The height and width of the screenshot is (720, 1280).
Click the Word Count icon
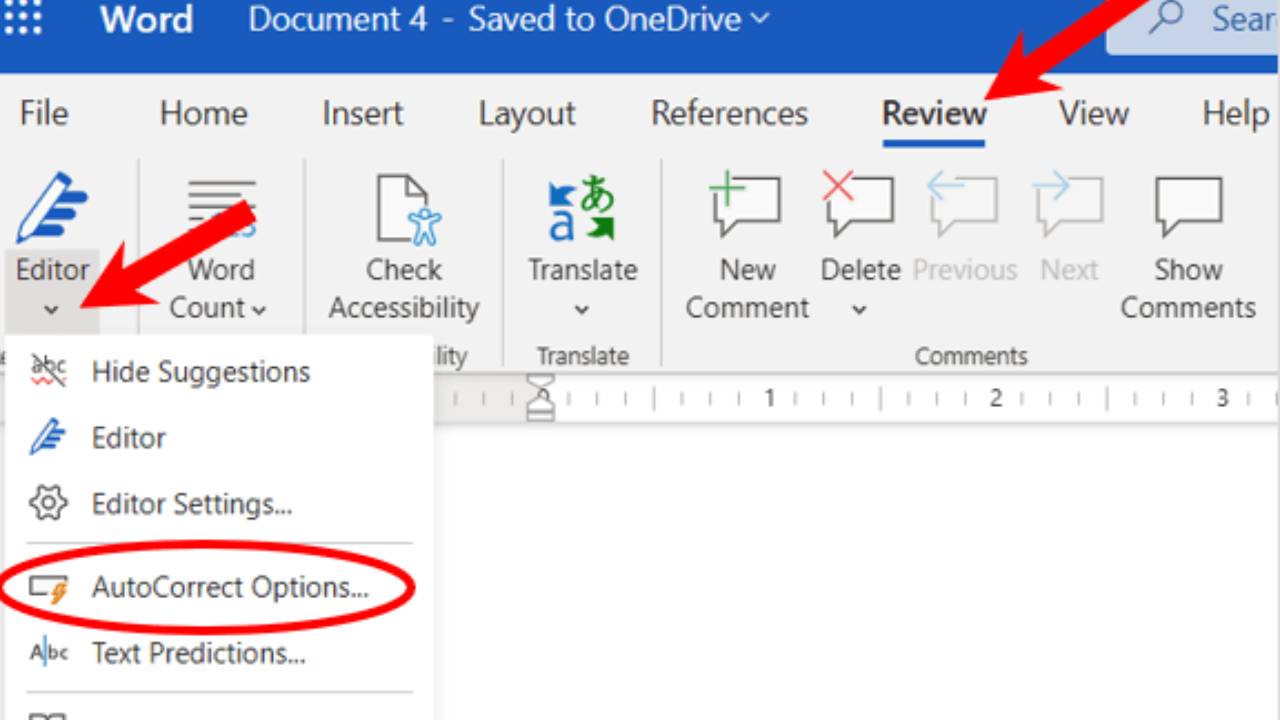tap(222, 208)
